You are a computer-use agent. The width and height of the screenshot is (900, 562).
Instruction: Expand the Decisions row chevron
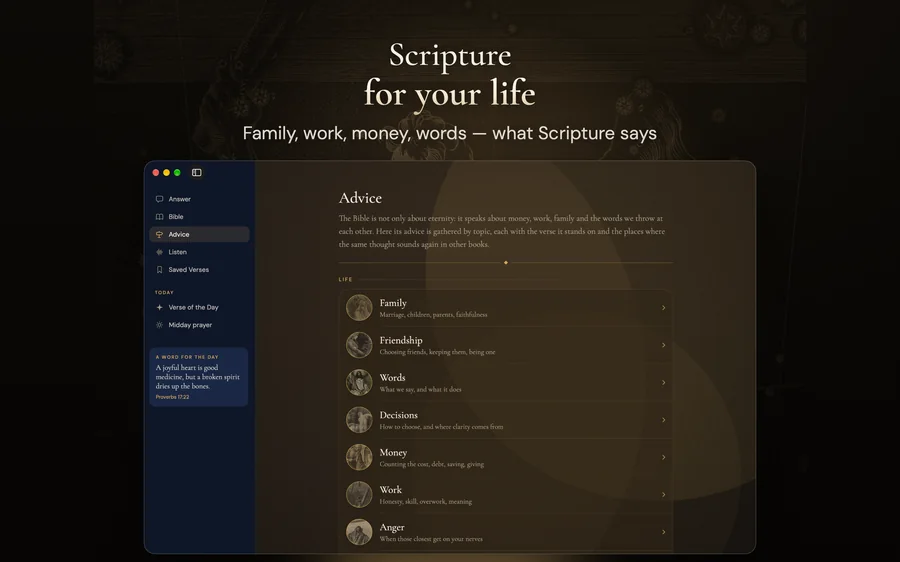(664, 420)
